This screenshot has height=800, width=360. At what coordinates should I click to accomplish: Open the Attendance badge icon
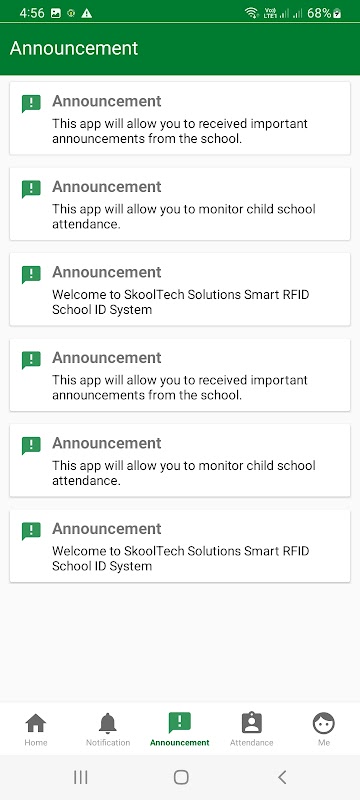tap(251, 723)
